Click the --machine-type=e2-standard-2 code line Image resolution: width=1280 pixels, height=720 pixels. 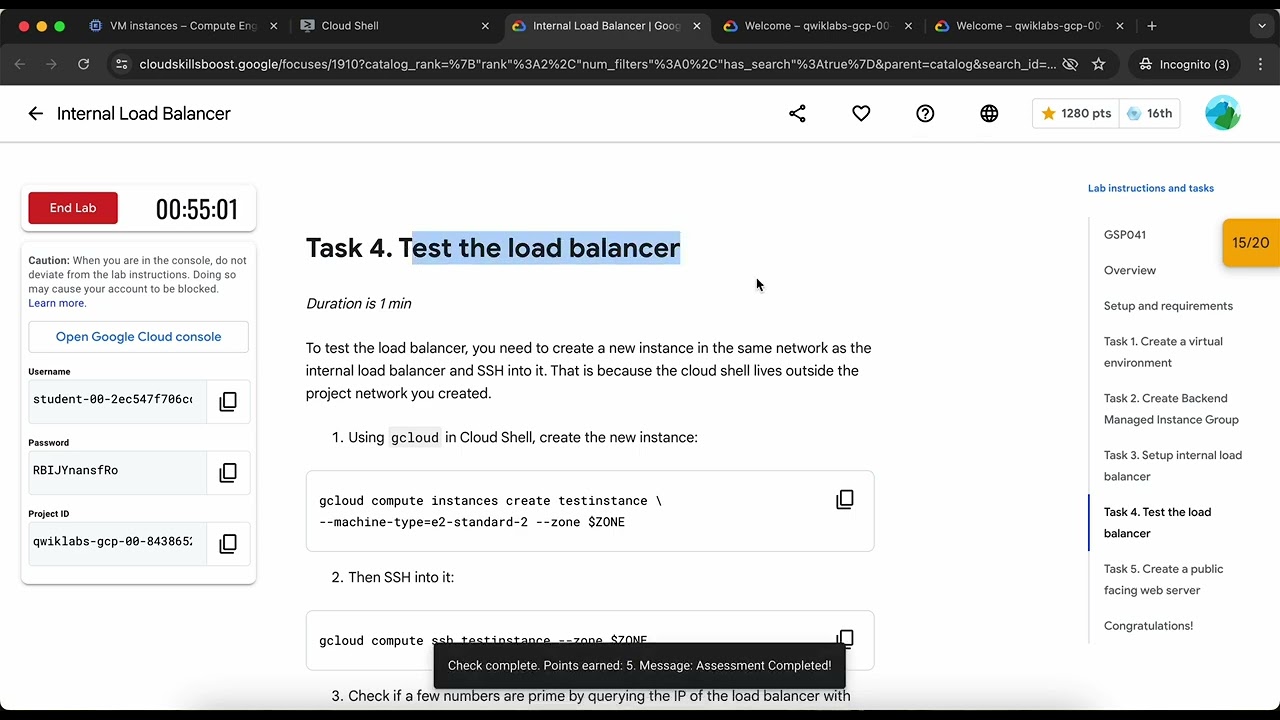click(472, 522)
